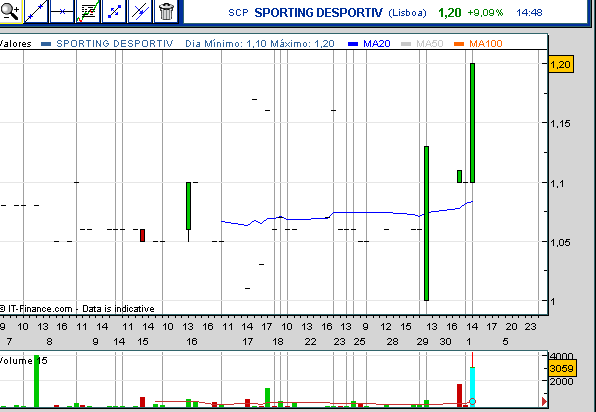The image size is (596, 412).
Task: Click date label 30 on time axis
Action: pyautogui.click(x=445, y=341)
